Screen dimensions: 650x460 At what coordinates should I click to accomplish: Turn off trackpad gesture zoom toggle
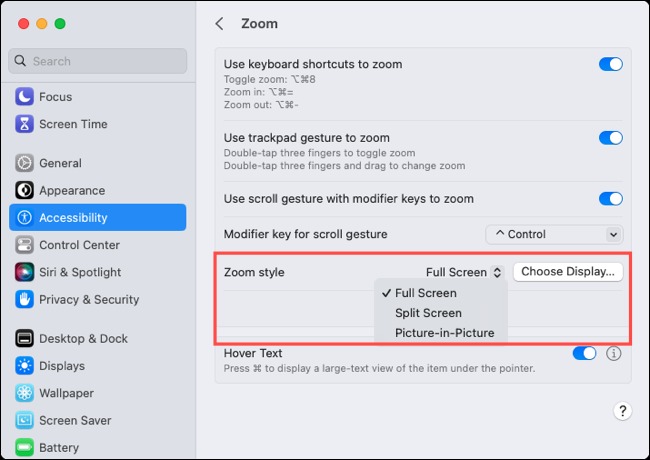611,138
